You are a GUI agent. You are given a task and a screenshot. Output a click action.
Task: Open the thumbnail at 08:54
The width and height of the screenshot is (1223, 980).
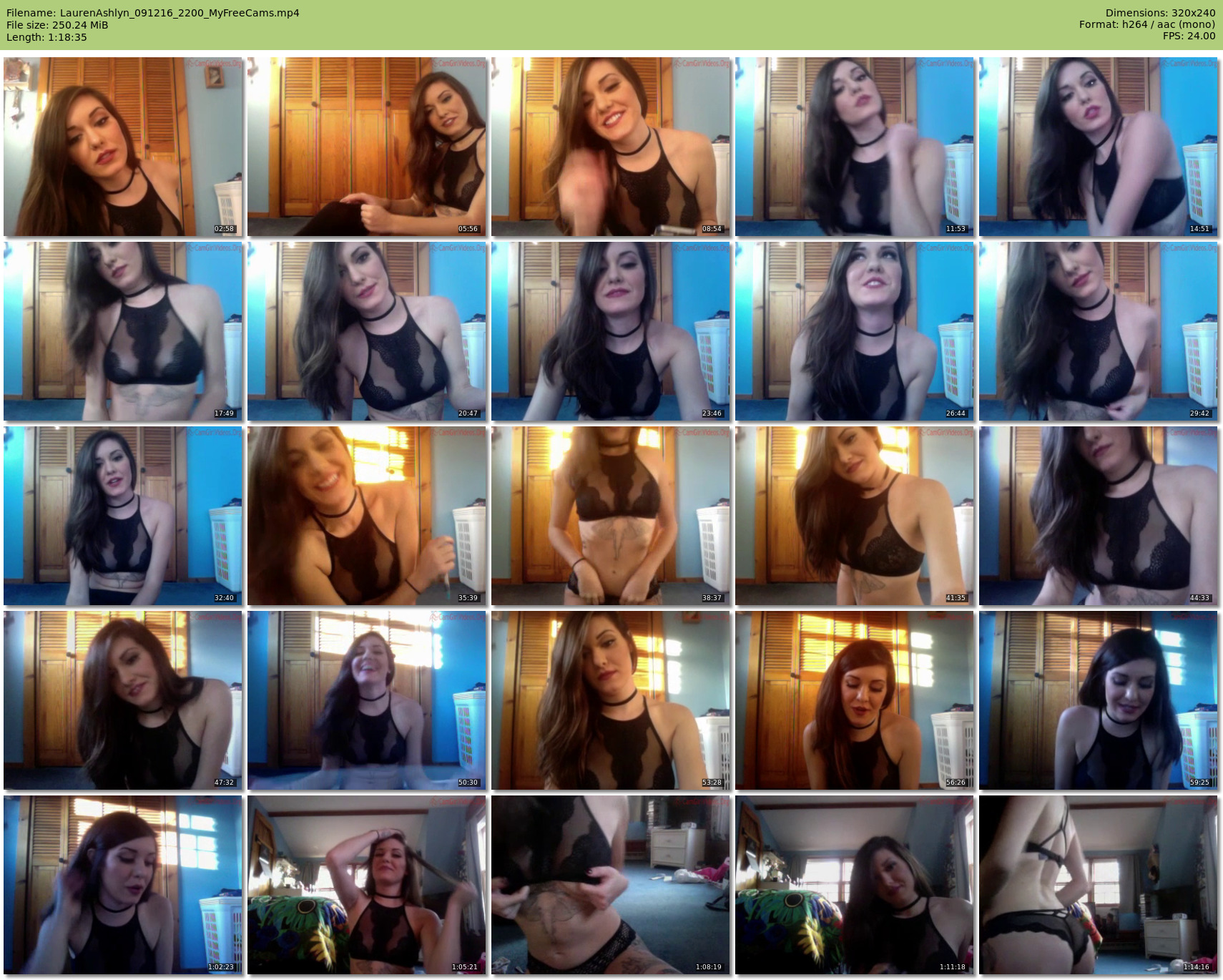[611, 147]
